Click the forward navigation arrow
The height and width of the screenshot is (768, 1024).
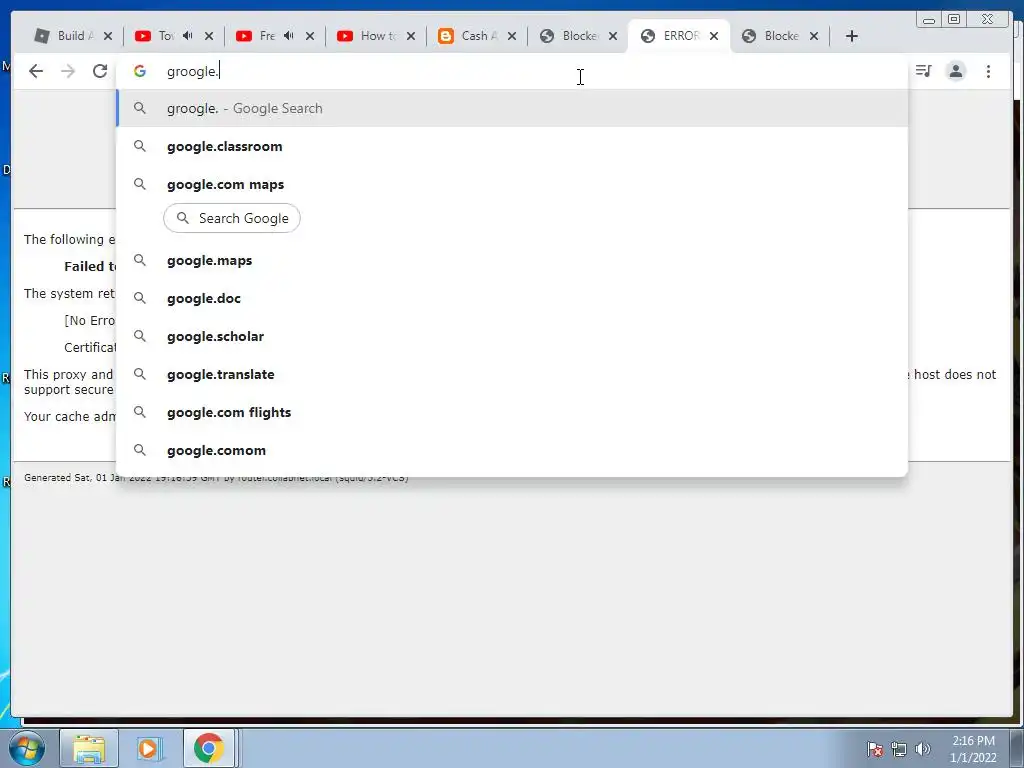point(68,71)
